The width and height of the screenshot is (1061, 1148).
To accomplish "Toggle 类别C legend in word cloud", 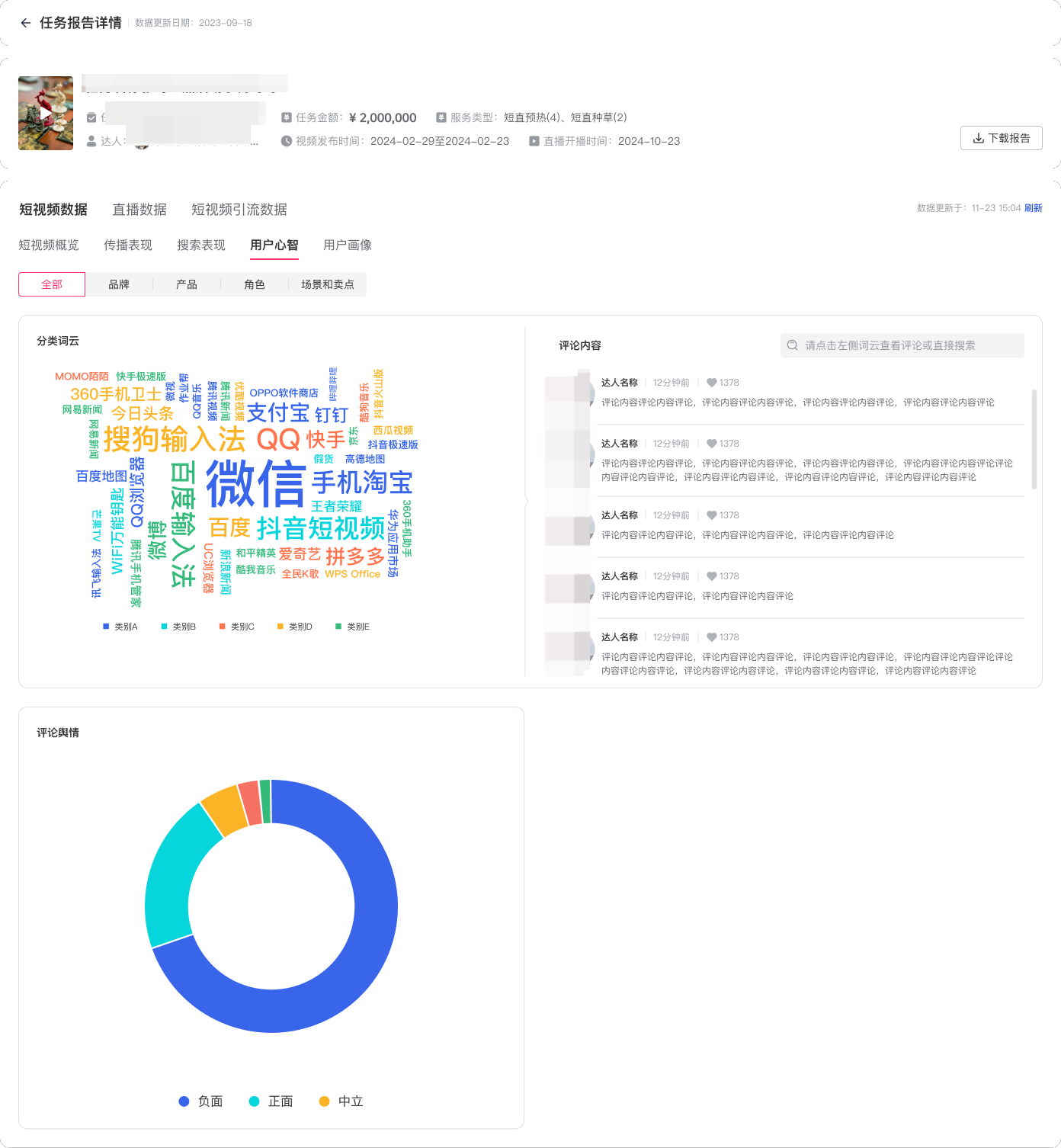I will pyautogui.click(x=237, y=627).
